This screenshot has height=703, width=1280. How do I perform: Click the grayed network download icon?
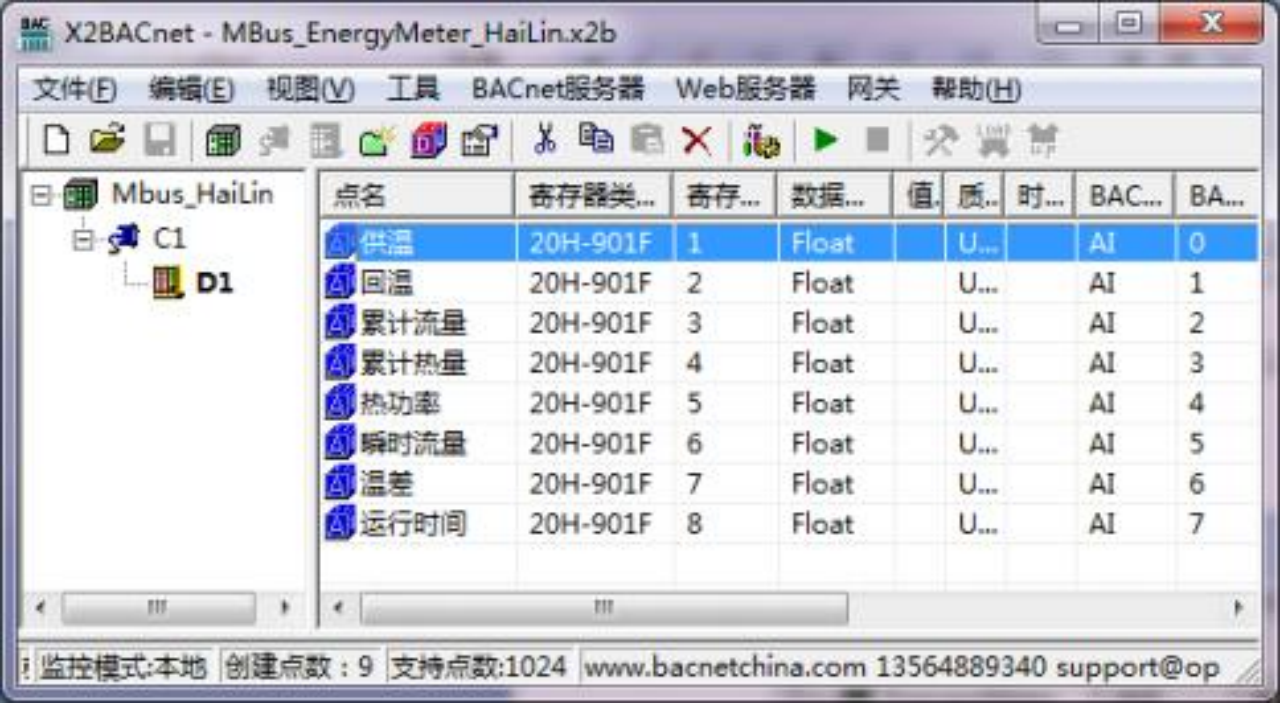[993, 140]
